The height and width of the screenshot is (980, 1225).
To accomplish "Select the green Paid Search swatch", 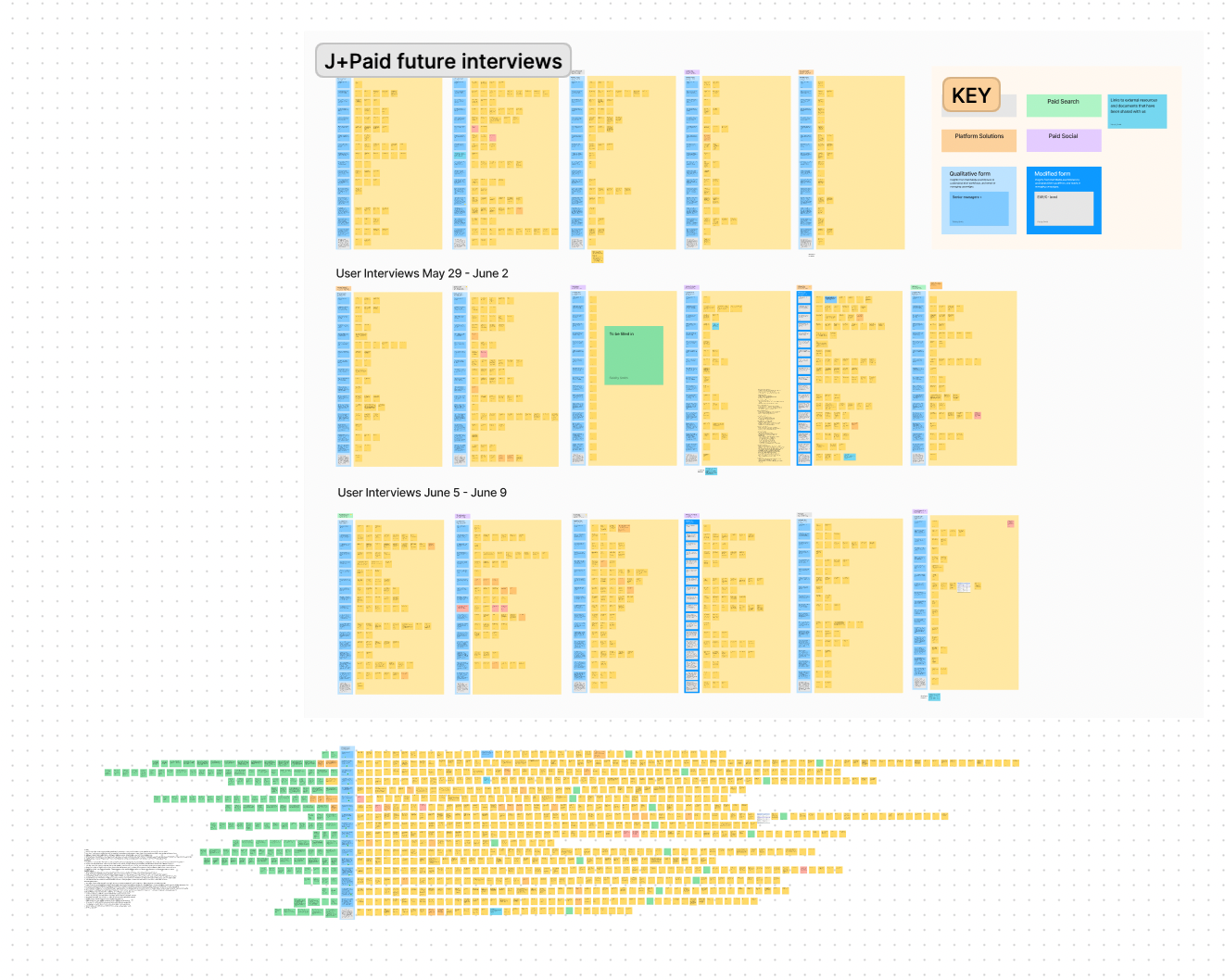I will pyautogui.click(x=1063, y=105).
